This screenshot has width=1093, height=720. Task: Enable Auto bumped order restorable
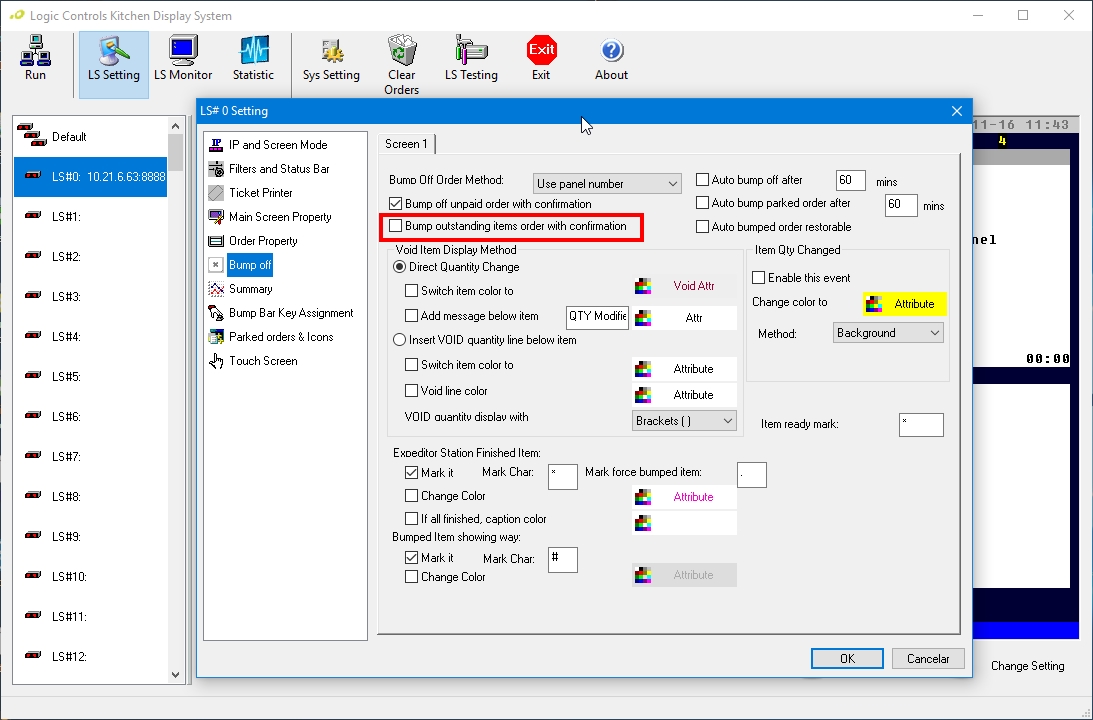click(703, 227)
